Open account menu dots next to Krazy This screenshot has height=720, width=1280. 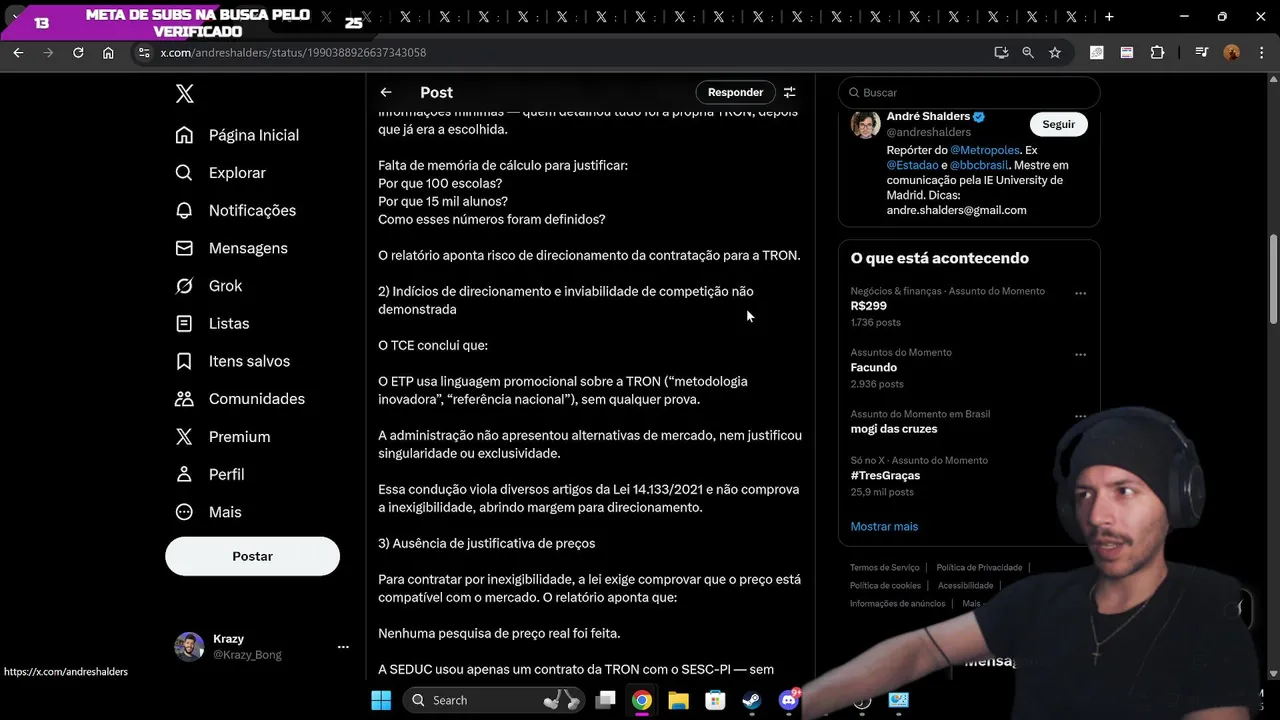[x=343, y=647]
